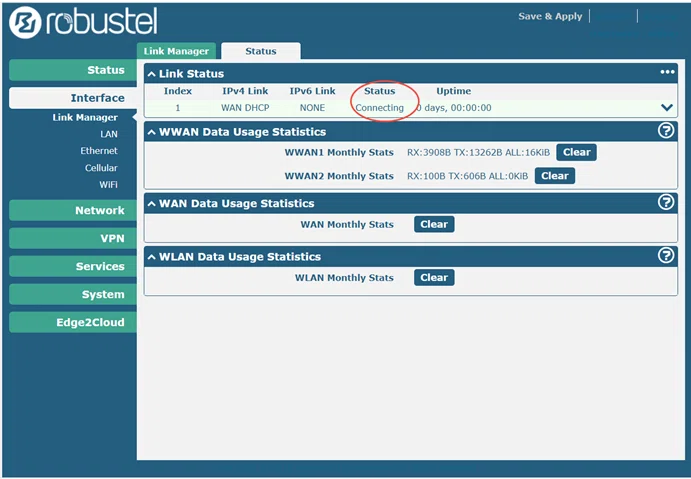
Task: Select Link Manager in sidebar submenu
Action: 85,118
